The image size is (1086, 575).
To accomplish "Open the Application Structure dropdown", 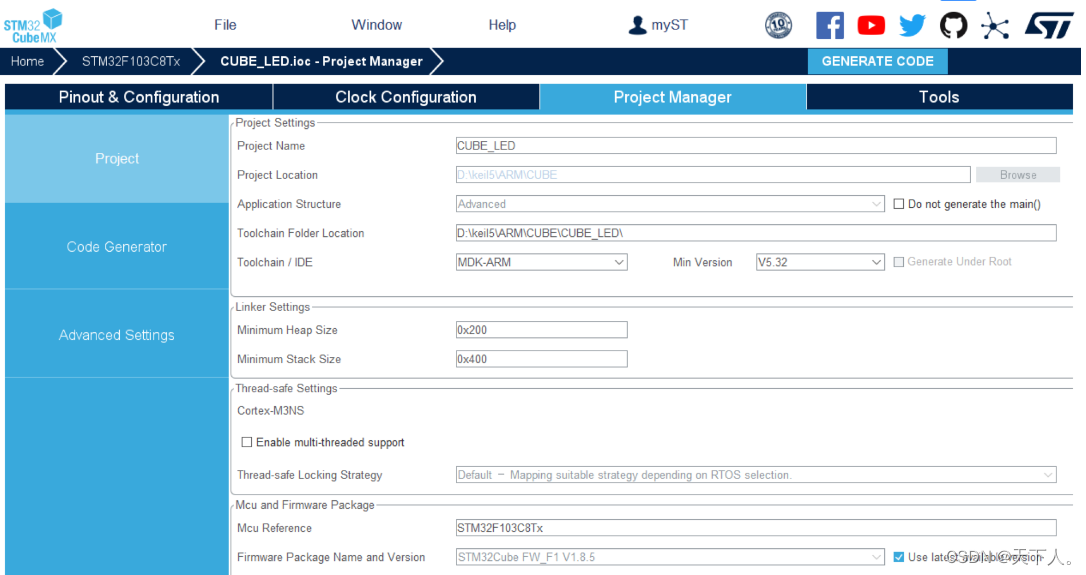I will [670, 204].
